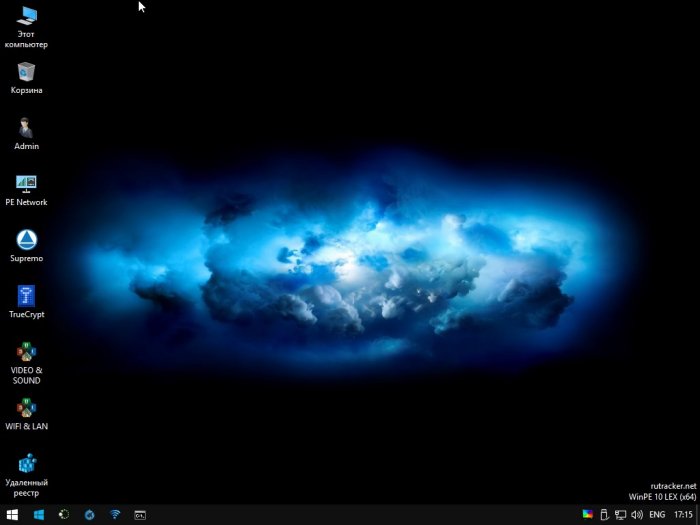Viewport: 700px width, 525px height.
Task: Open the VIDEO & SOUND shortcut
Action: 26,352
